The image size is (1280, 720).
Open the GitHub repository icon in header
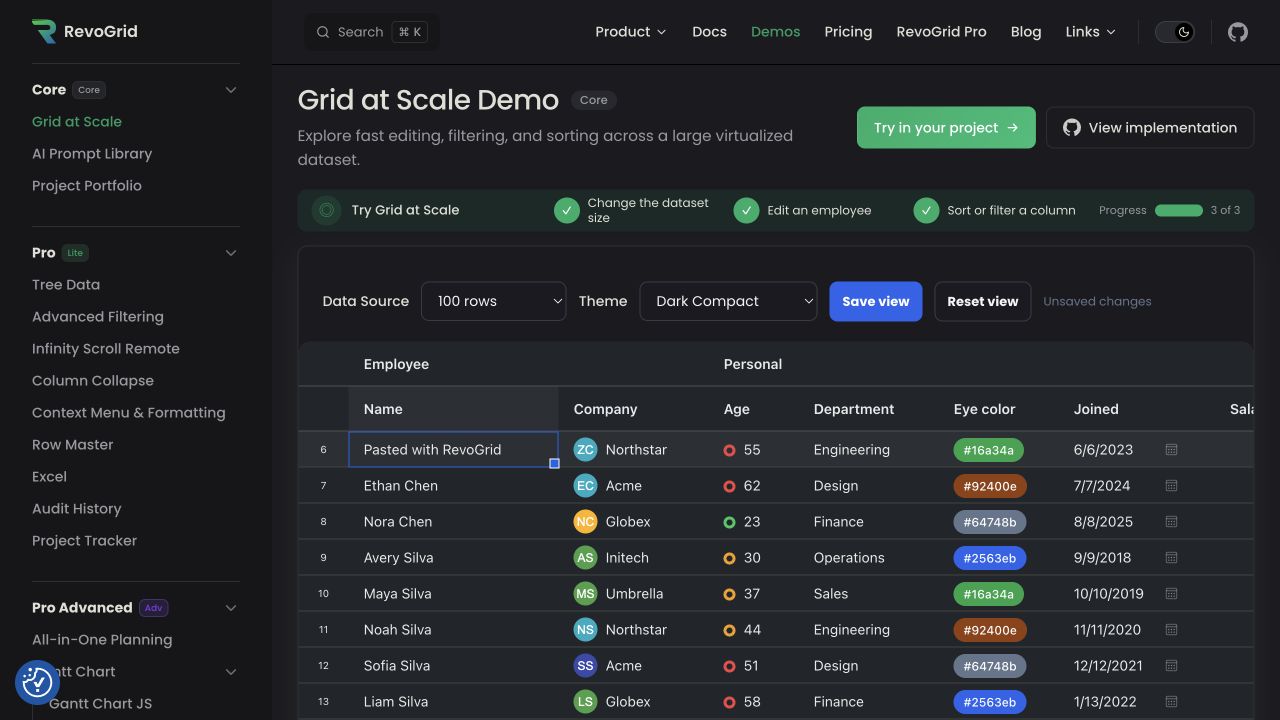1238,32
